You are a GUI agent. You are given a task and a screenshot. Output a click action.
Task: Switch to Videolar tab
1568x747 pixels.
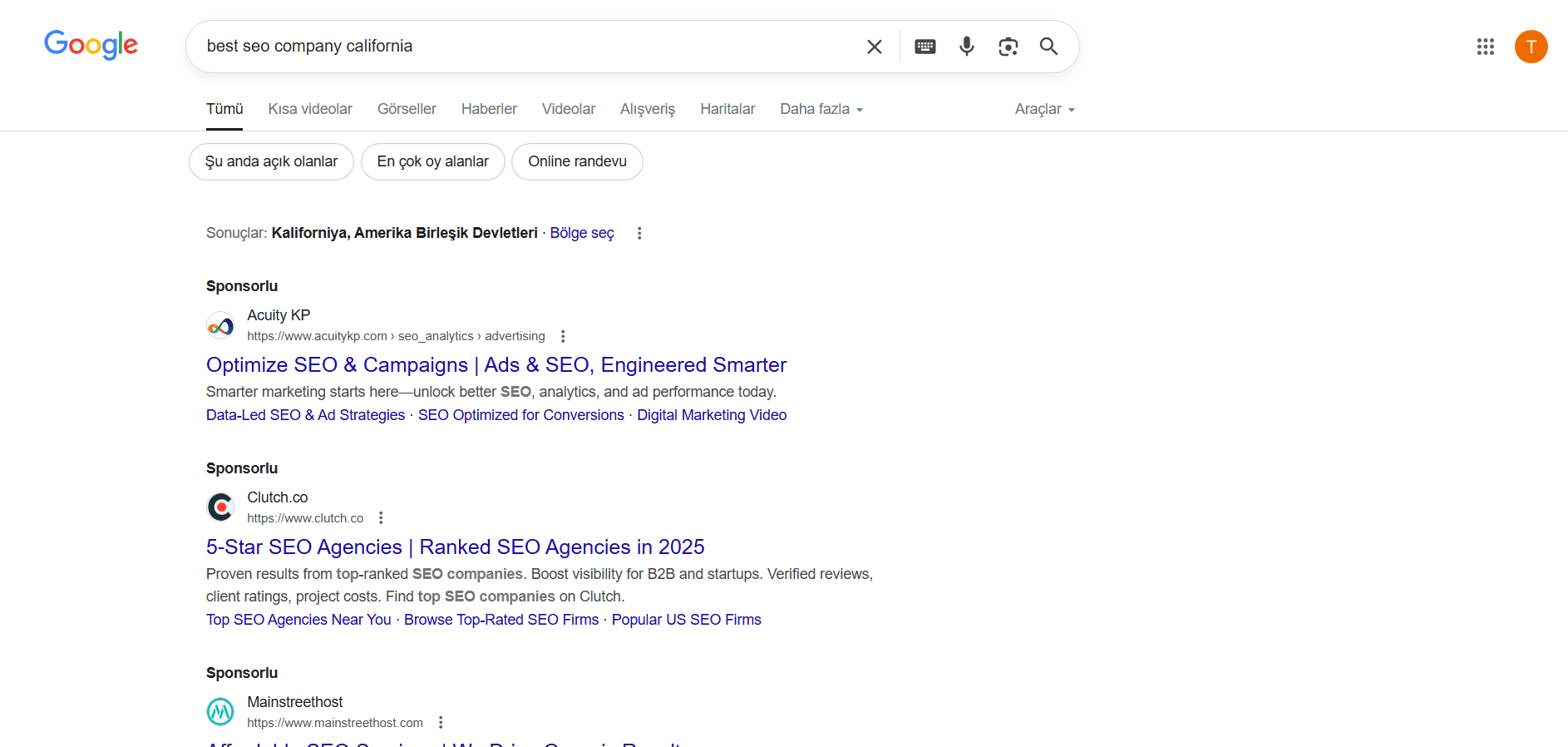(569, 109)
